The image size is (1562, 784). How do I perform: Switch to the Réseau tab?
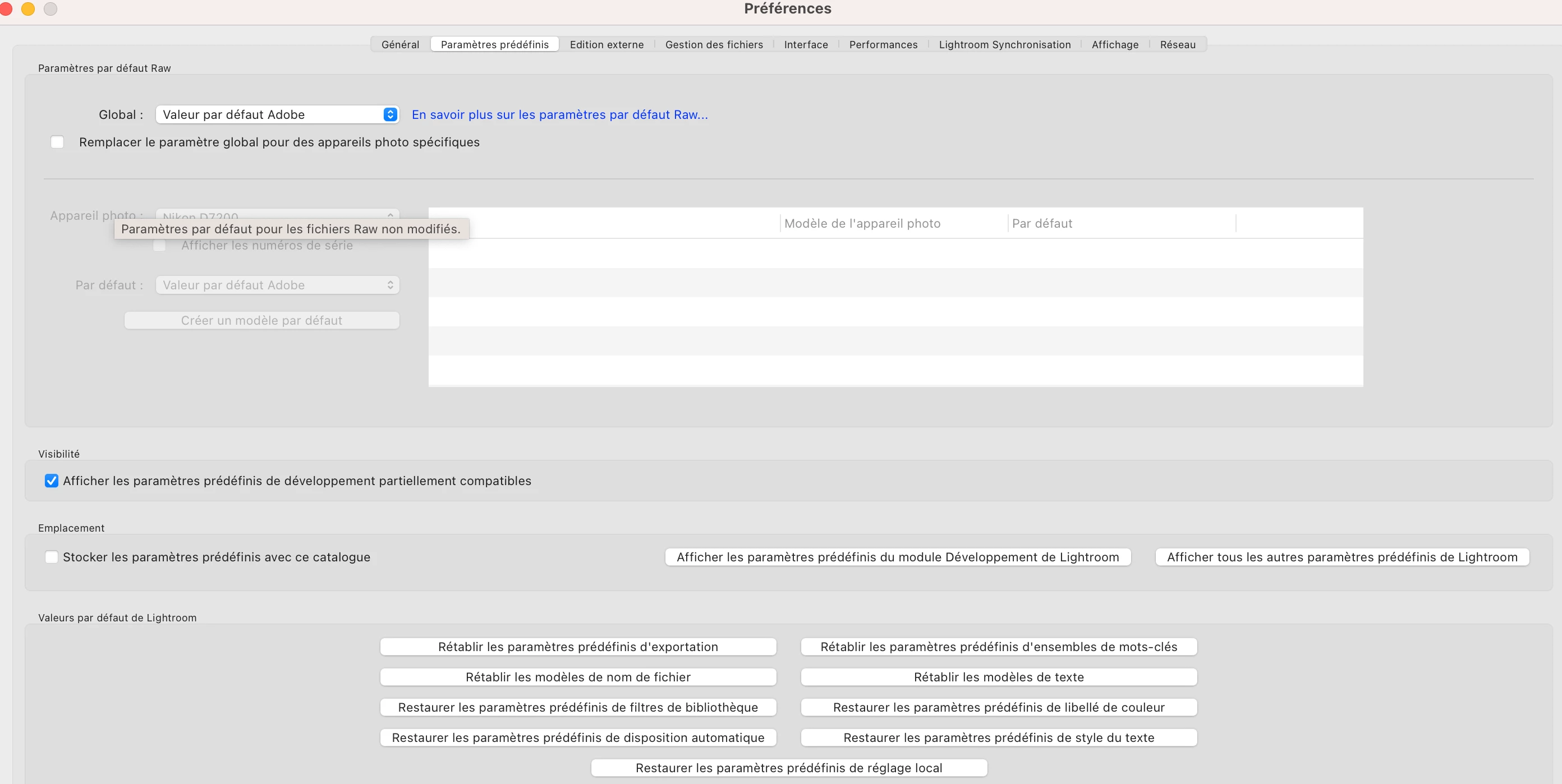click(x=1178, y=44)
